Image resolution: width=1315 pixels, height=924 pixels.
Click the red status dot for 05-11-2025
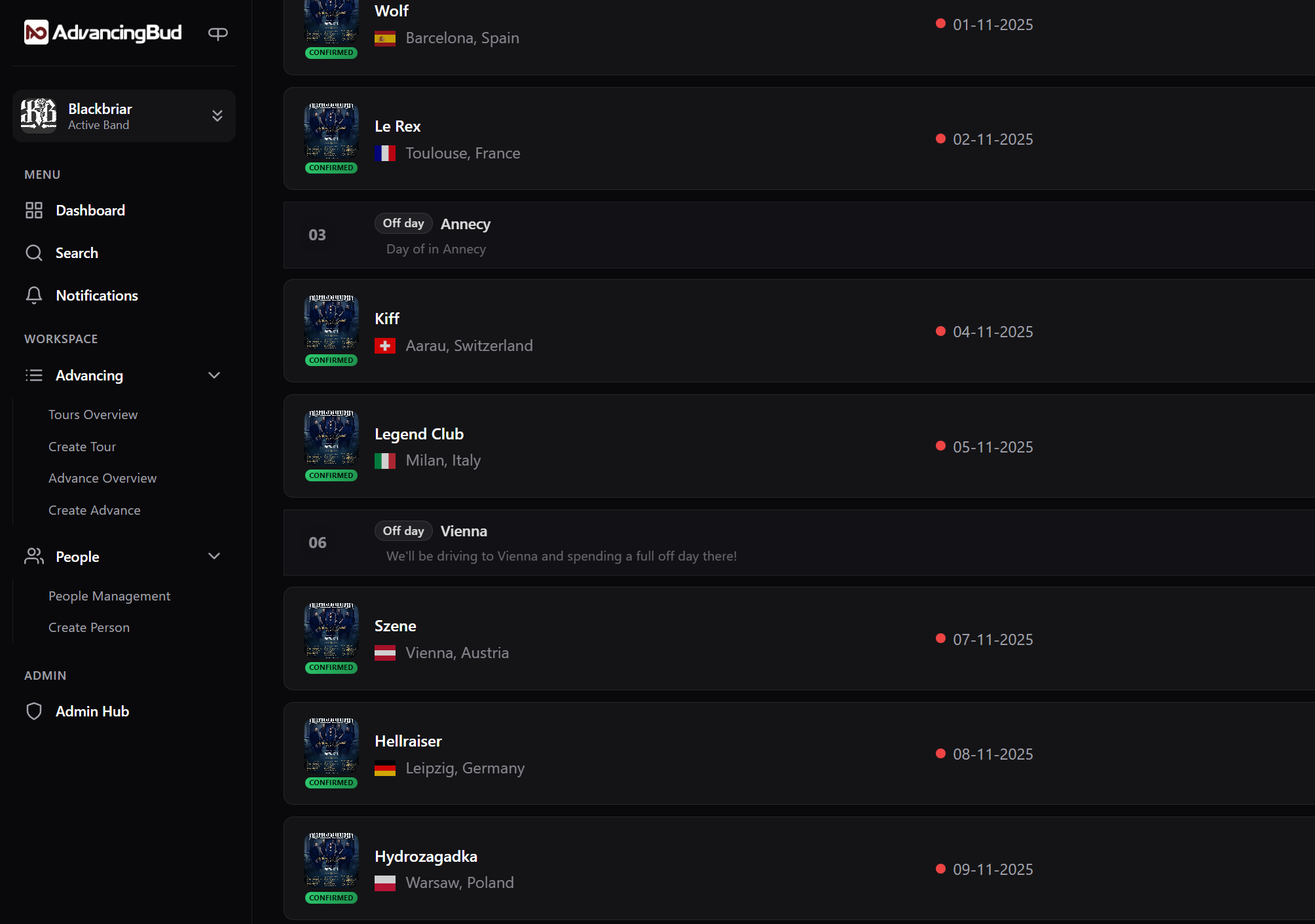(x=940, y=446)
